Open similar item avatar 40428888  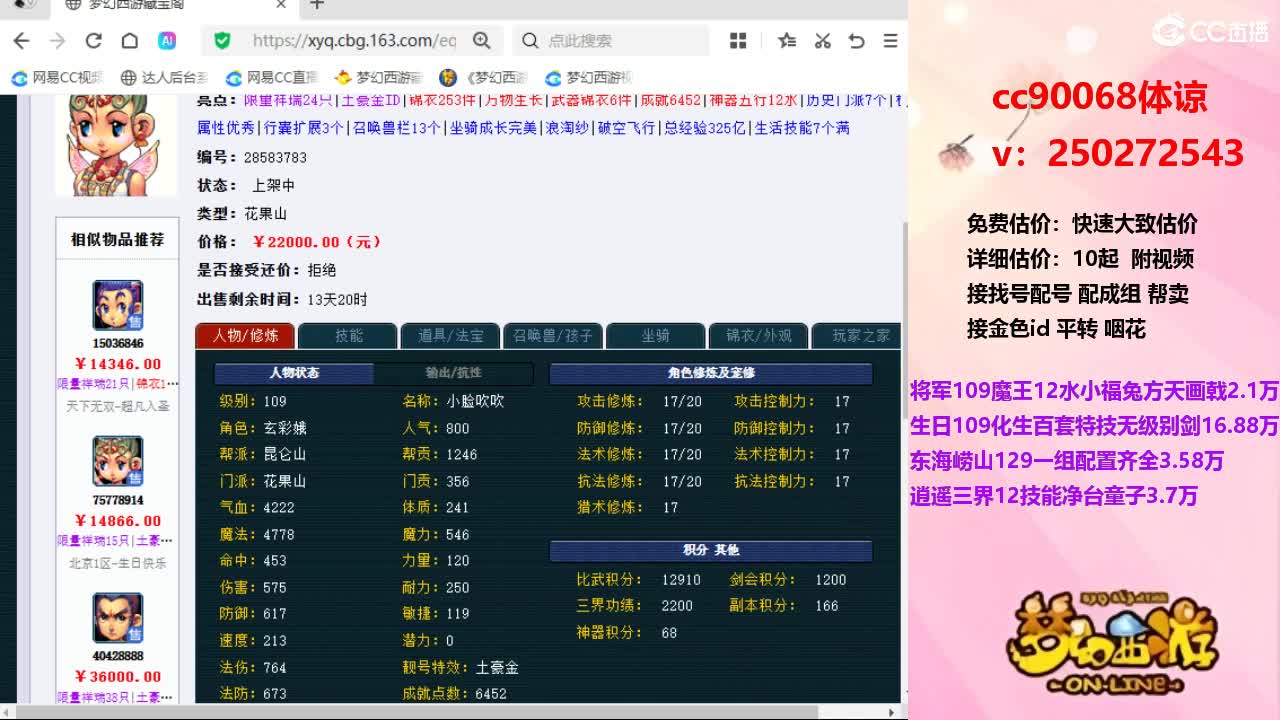118,618
